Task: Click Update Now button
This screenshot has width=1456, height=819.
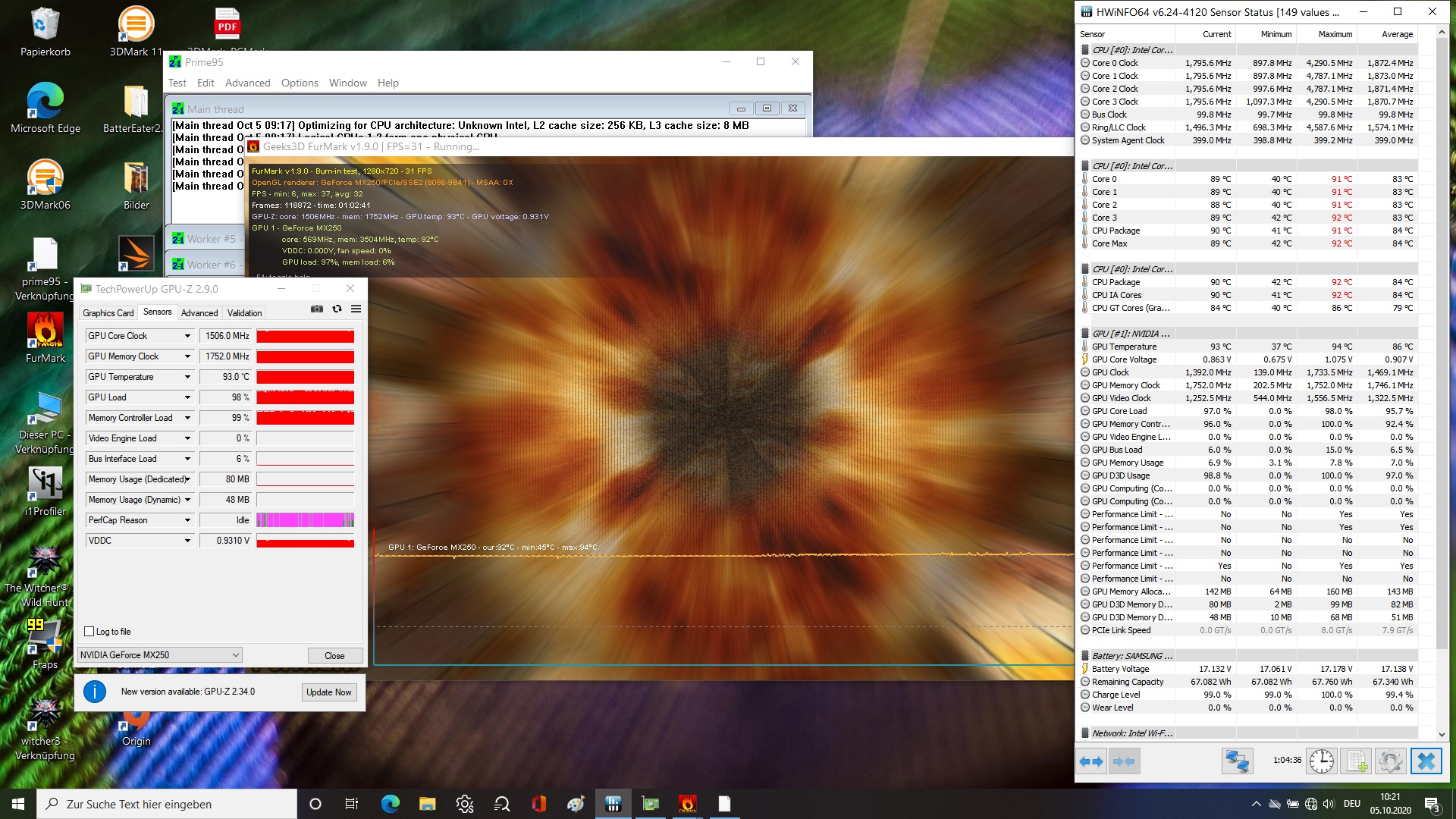Action: [328, 692]
